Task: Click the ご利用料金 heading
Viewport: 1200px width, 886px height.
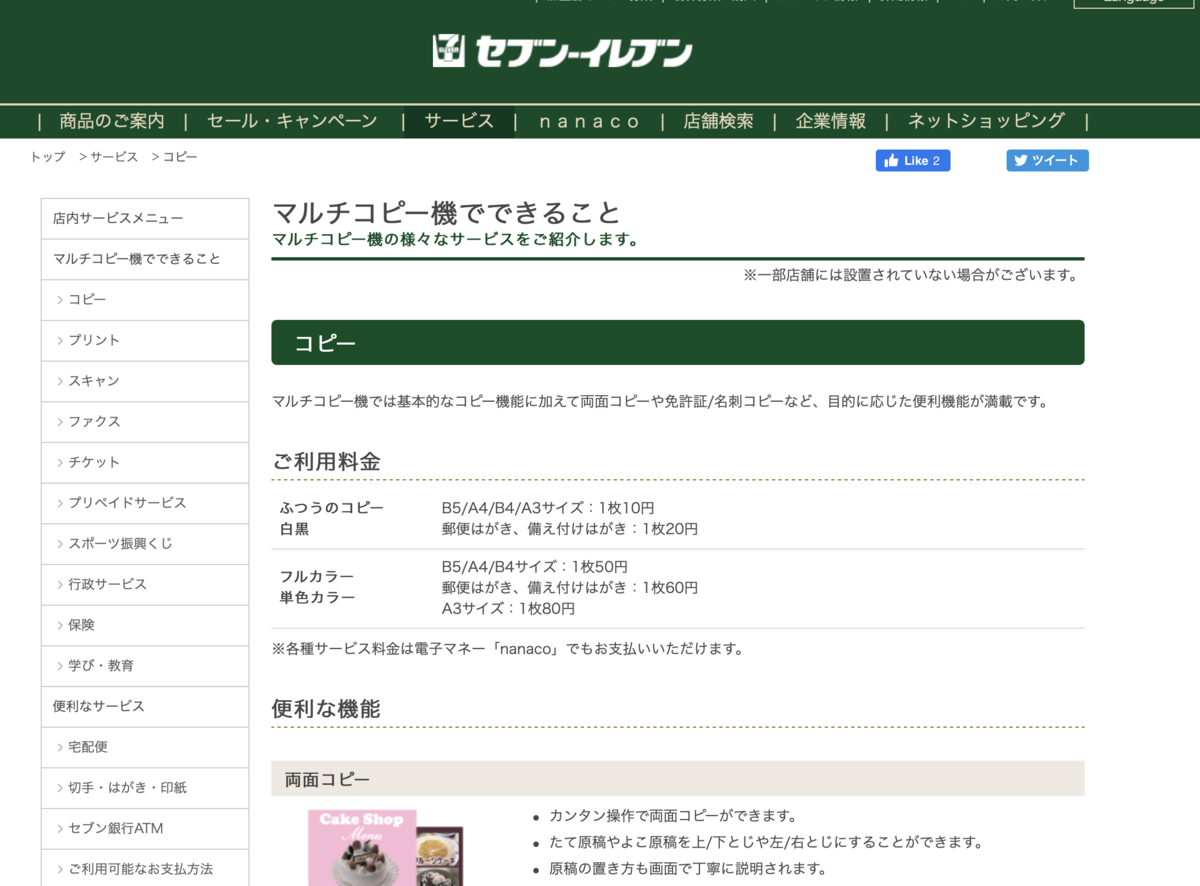Action: 326,462
